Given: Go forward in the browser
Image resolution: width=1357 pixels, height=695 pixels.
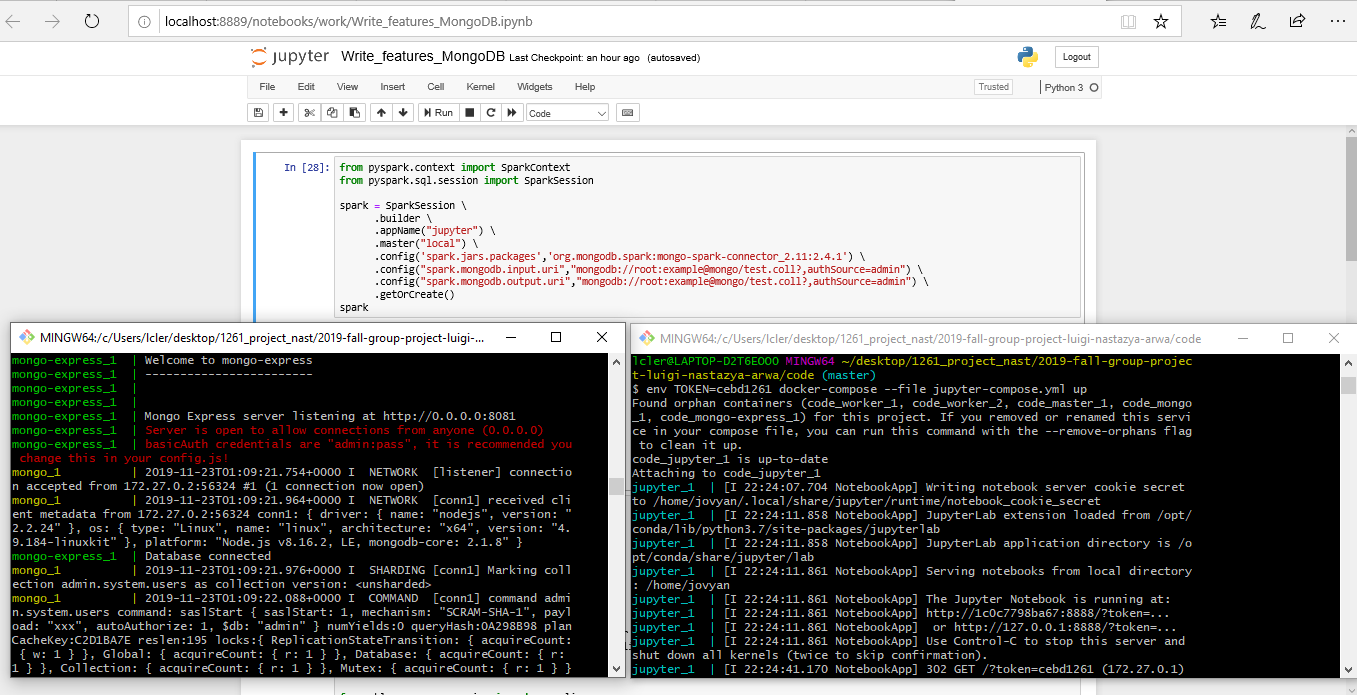Looking at the screenshot, I should (52, 21).
